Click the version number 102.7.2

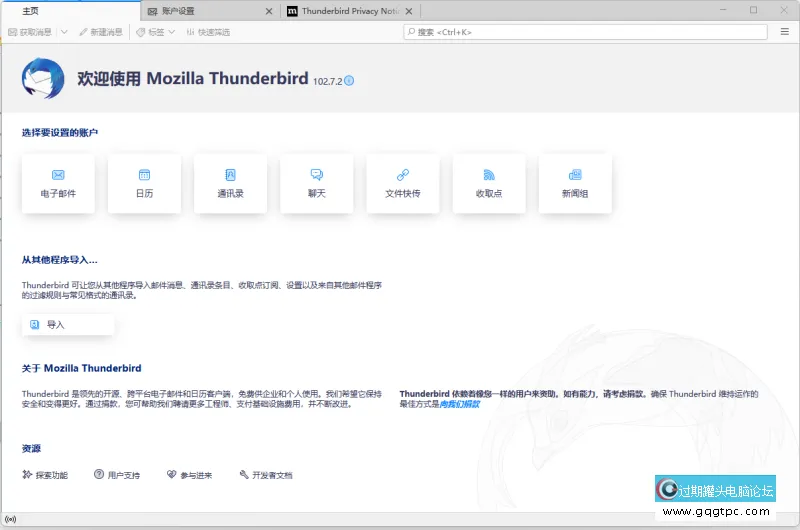point(328,82)
